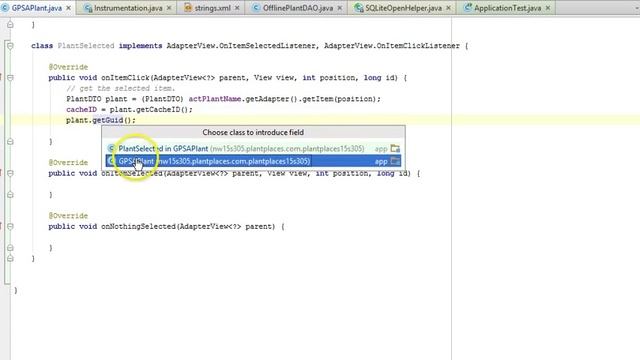The width and height of the screenshot is (640, 360).
Task: Click the strings.xml file icon
Action: pyautogui.click(x=188, y=8)
